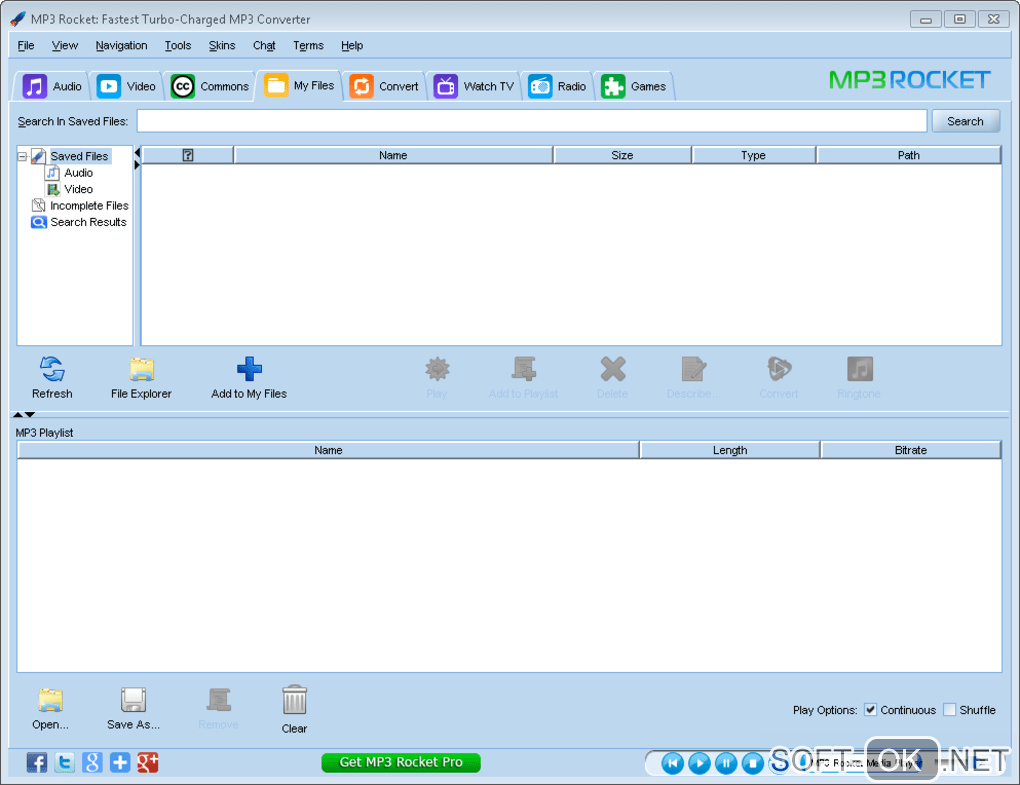Collapse the tree panel with the left arrow
Image resolution: width=1020 pixels, height=785 pixels.
pos(137,153)
